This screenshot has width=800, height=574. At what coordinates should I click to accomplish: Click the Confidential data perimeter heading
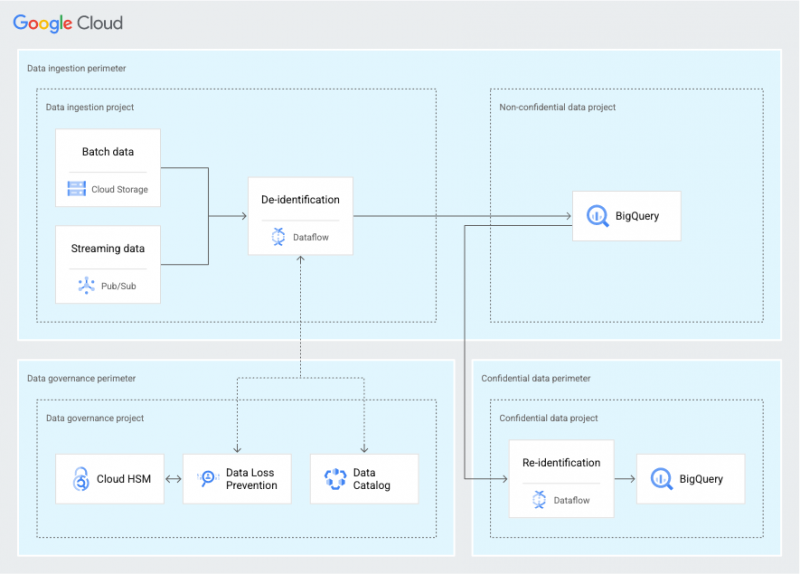pos(536,379)
